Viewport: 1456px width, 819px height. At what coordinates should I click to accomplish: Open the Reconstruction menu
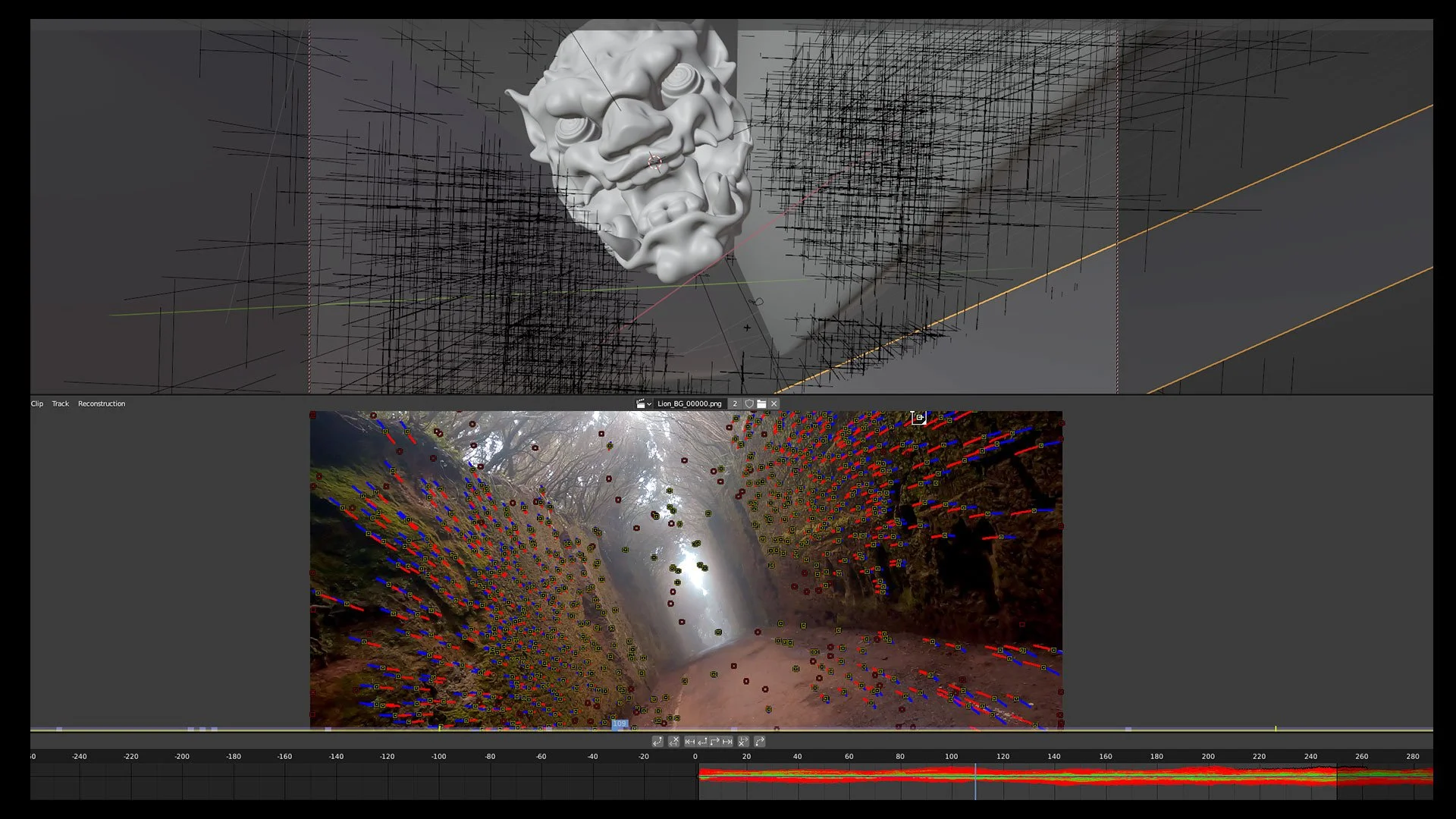(x=101, y=403)
